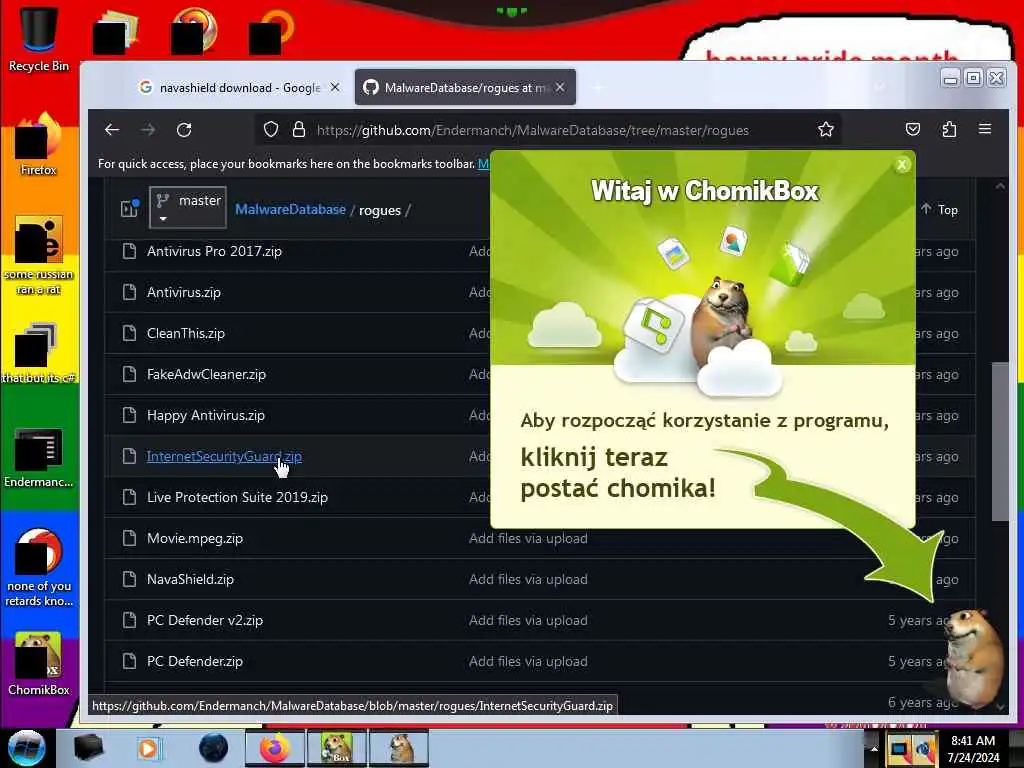
Task: Open FakeAdwCleaner.zip file link
Action: [x=206, y=375]
